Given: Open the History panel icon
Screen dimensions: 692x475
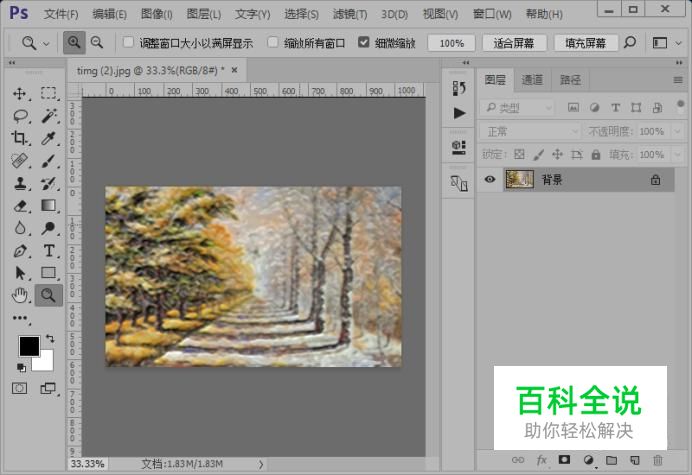Looking at the screenshot, I should click(x=459, y=88).
